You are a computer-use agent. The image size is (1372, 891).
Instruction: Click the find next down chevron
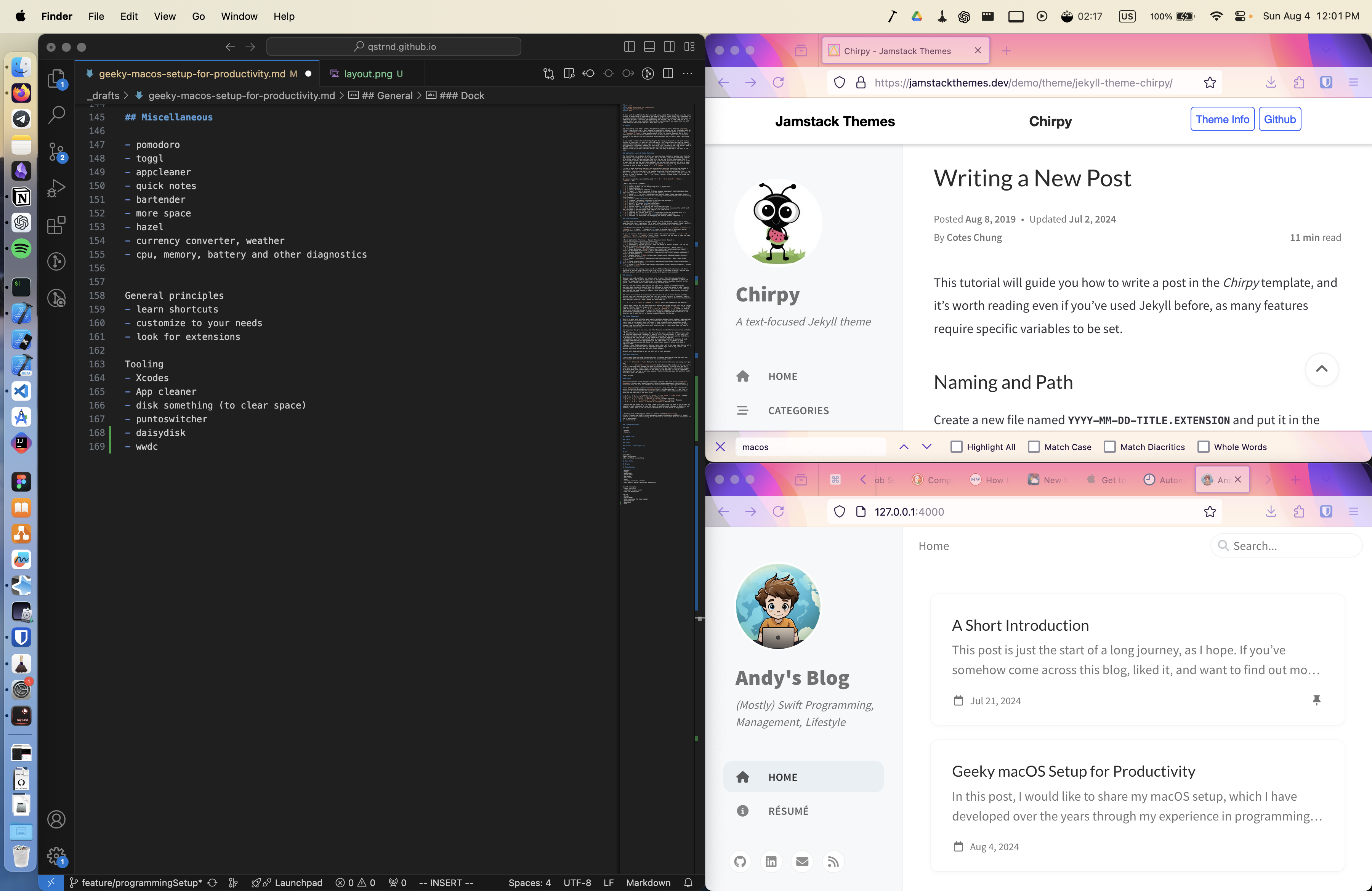pos(927,447)
